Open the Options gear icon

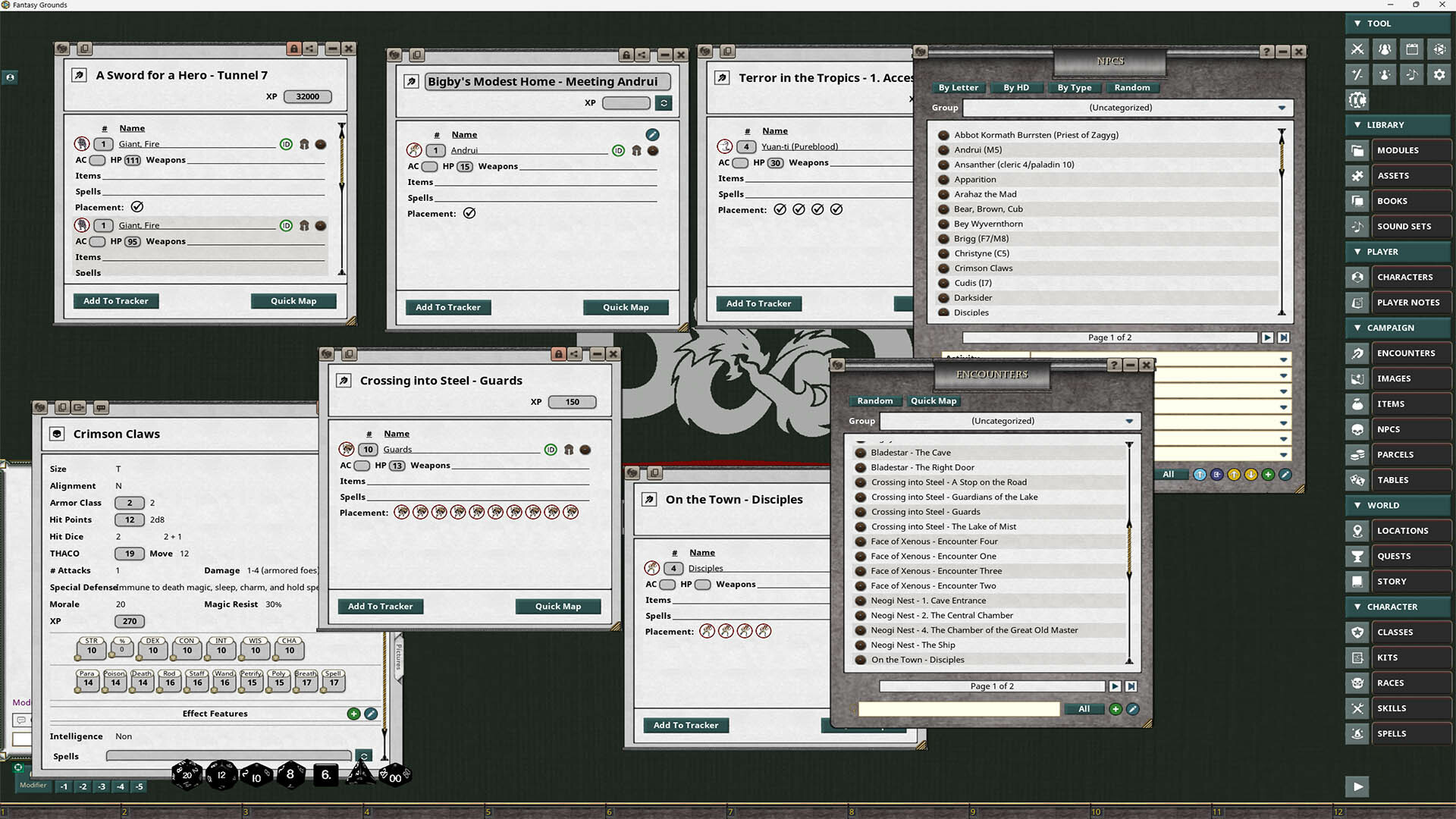click(1439, 74)
